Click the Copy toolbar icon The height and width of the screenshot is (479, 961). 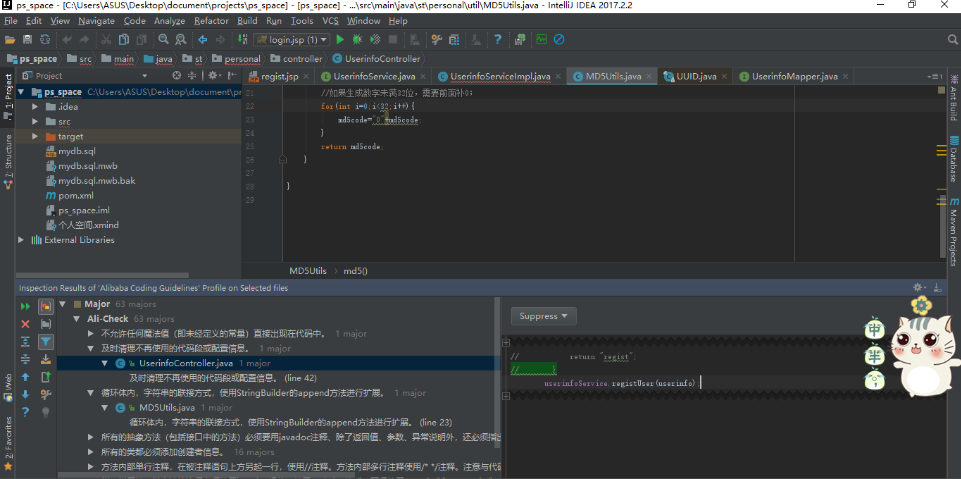click(x=124, y=39)
